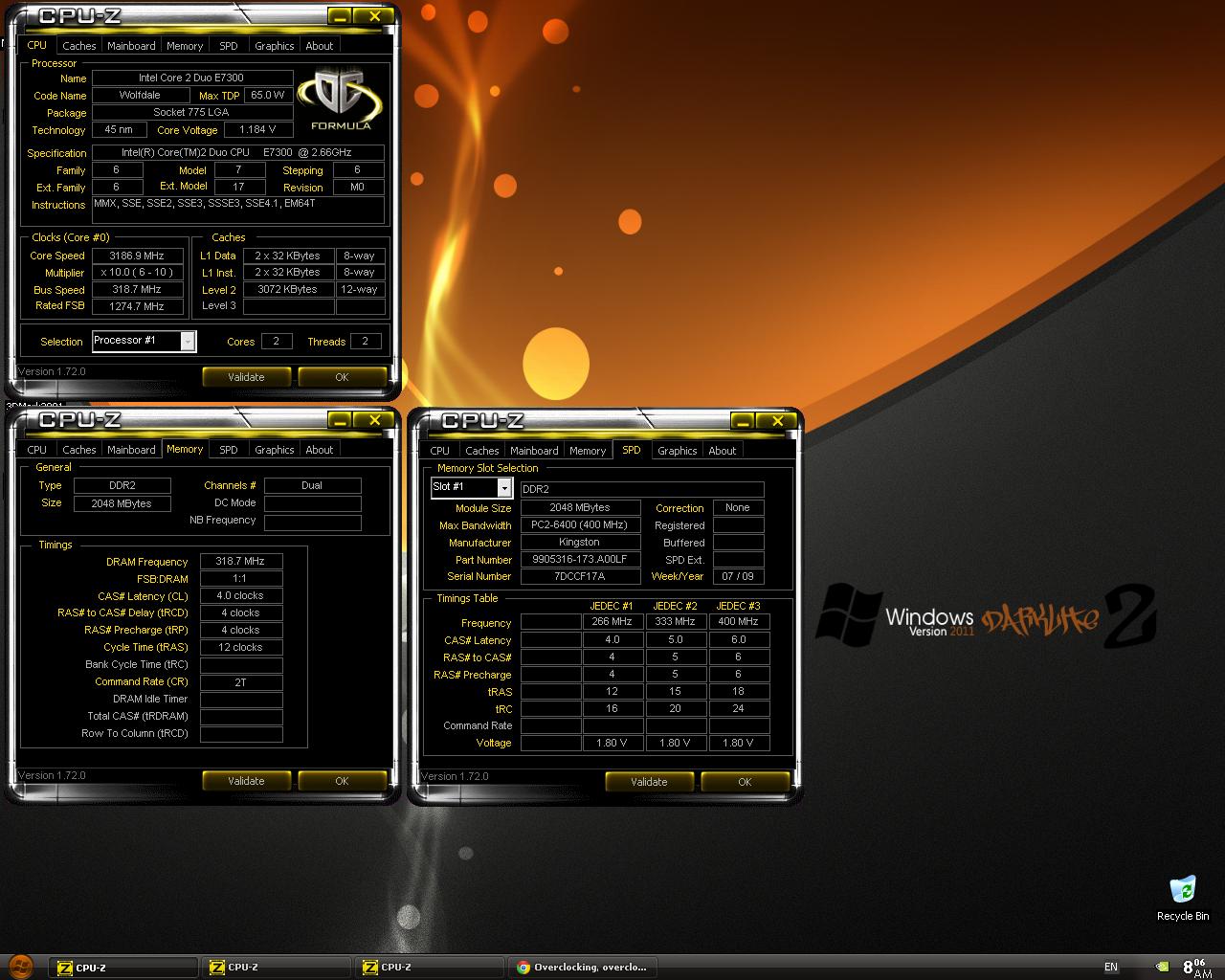
Task: Click the Level 2 cache value 3072 KBytes
Action: (288, 289)
